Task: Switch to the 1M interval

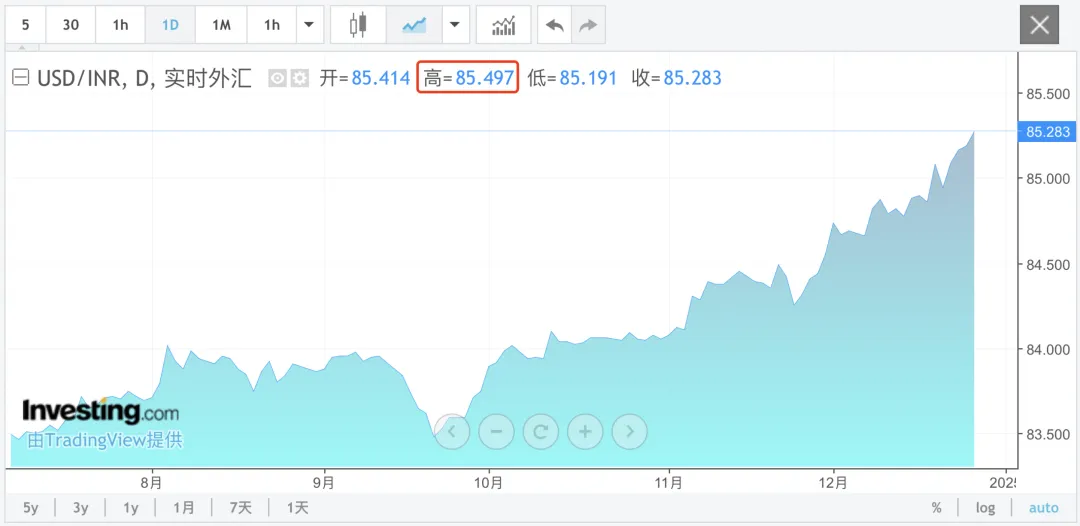Action: pos(221,25)
